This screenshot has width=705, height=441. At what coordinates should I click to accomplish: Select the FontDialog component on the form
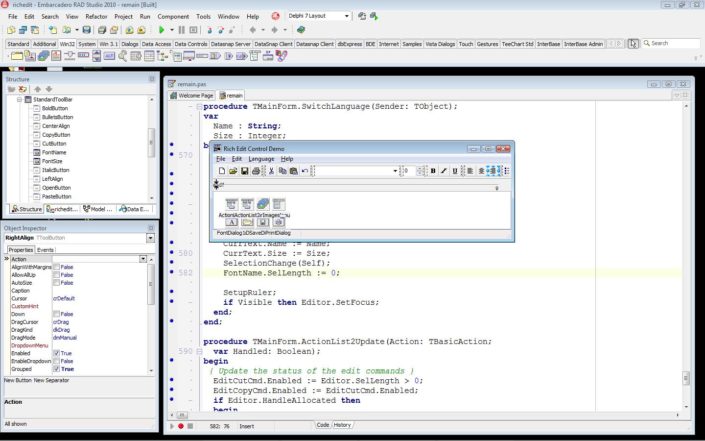229,222
